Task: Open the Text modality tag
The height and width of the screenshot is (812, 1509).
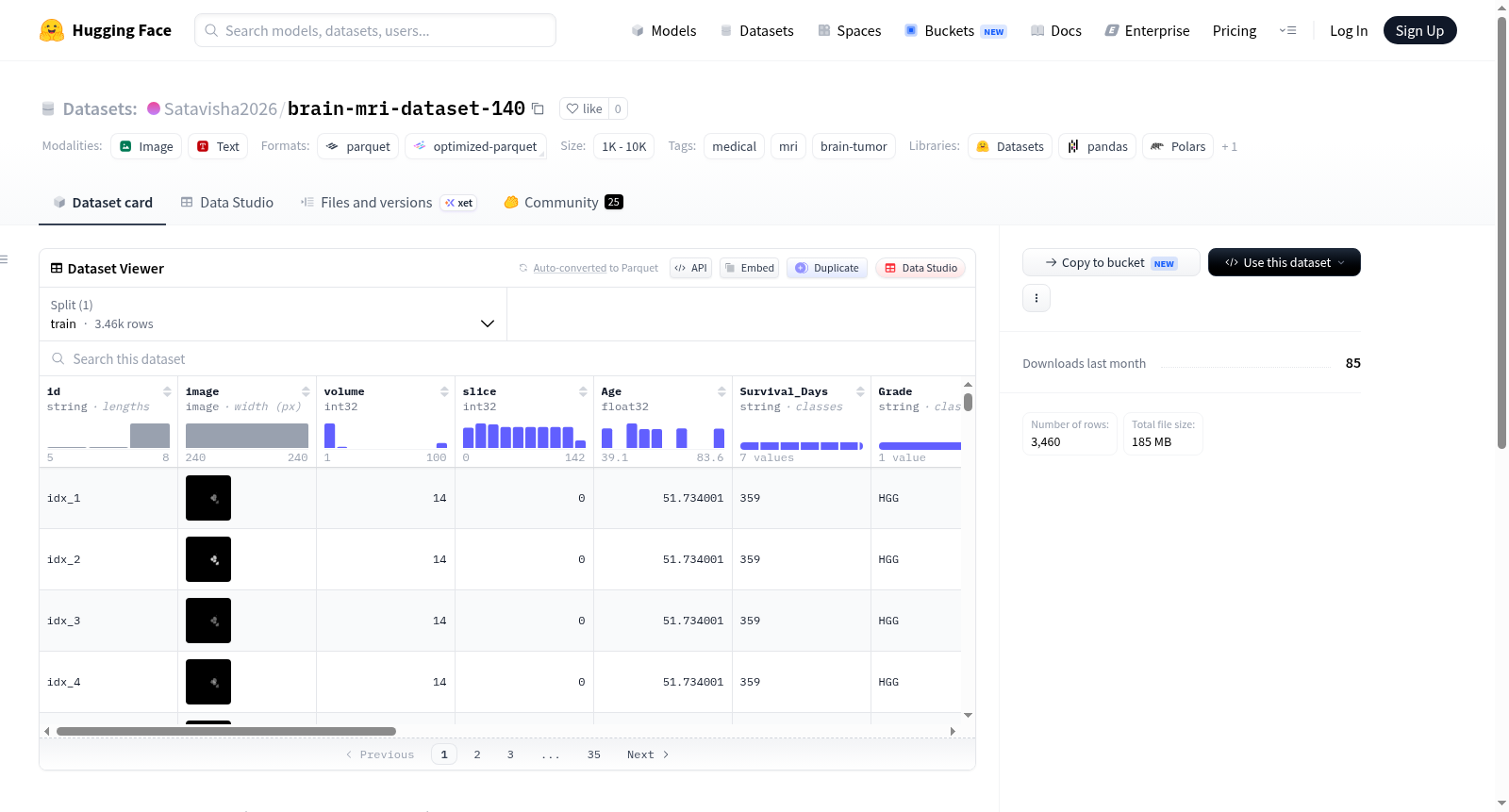Action: [218, 146]
